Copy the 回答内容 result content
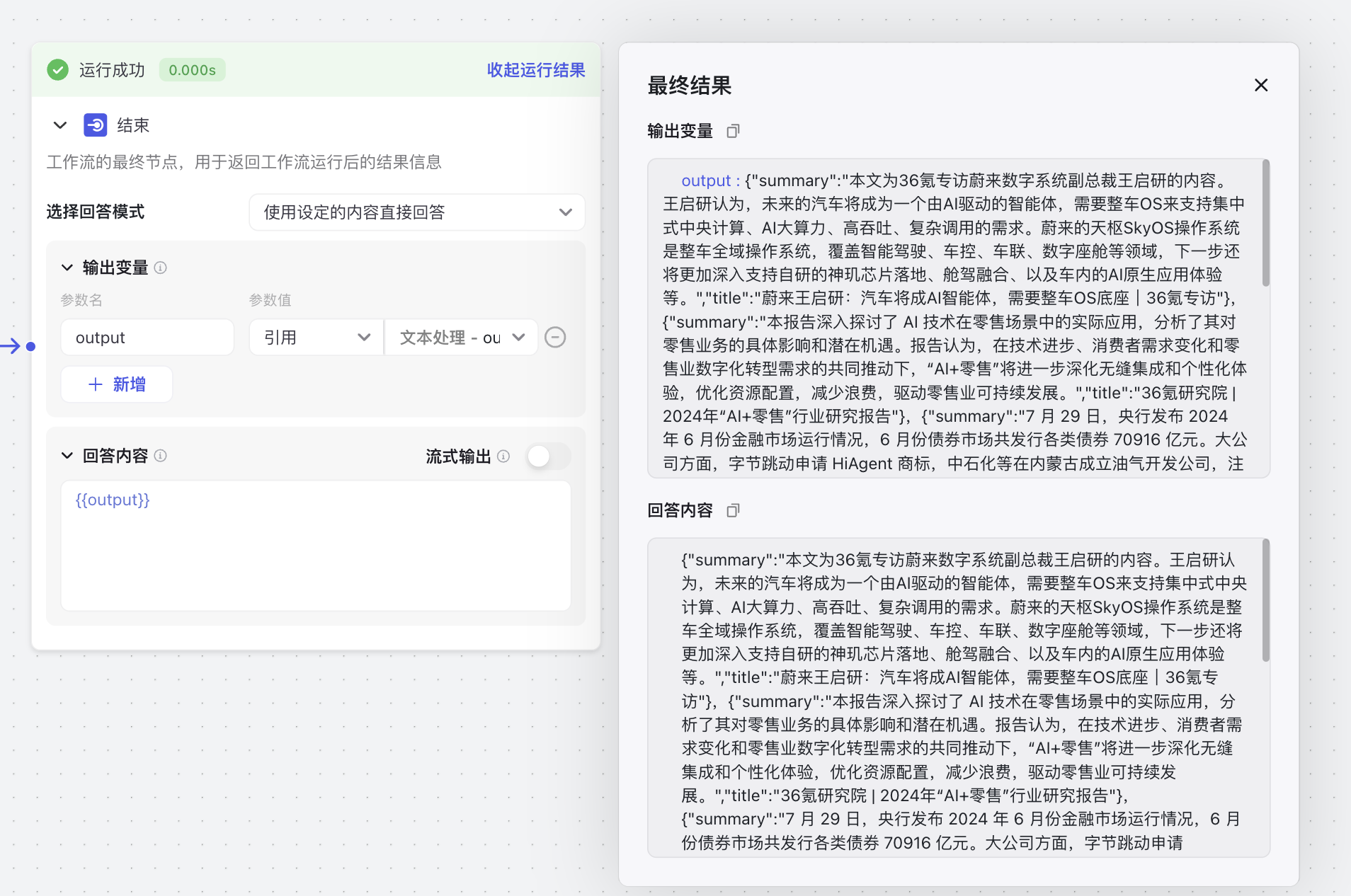1351x896 pixels. coord(734,510)
